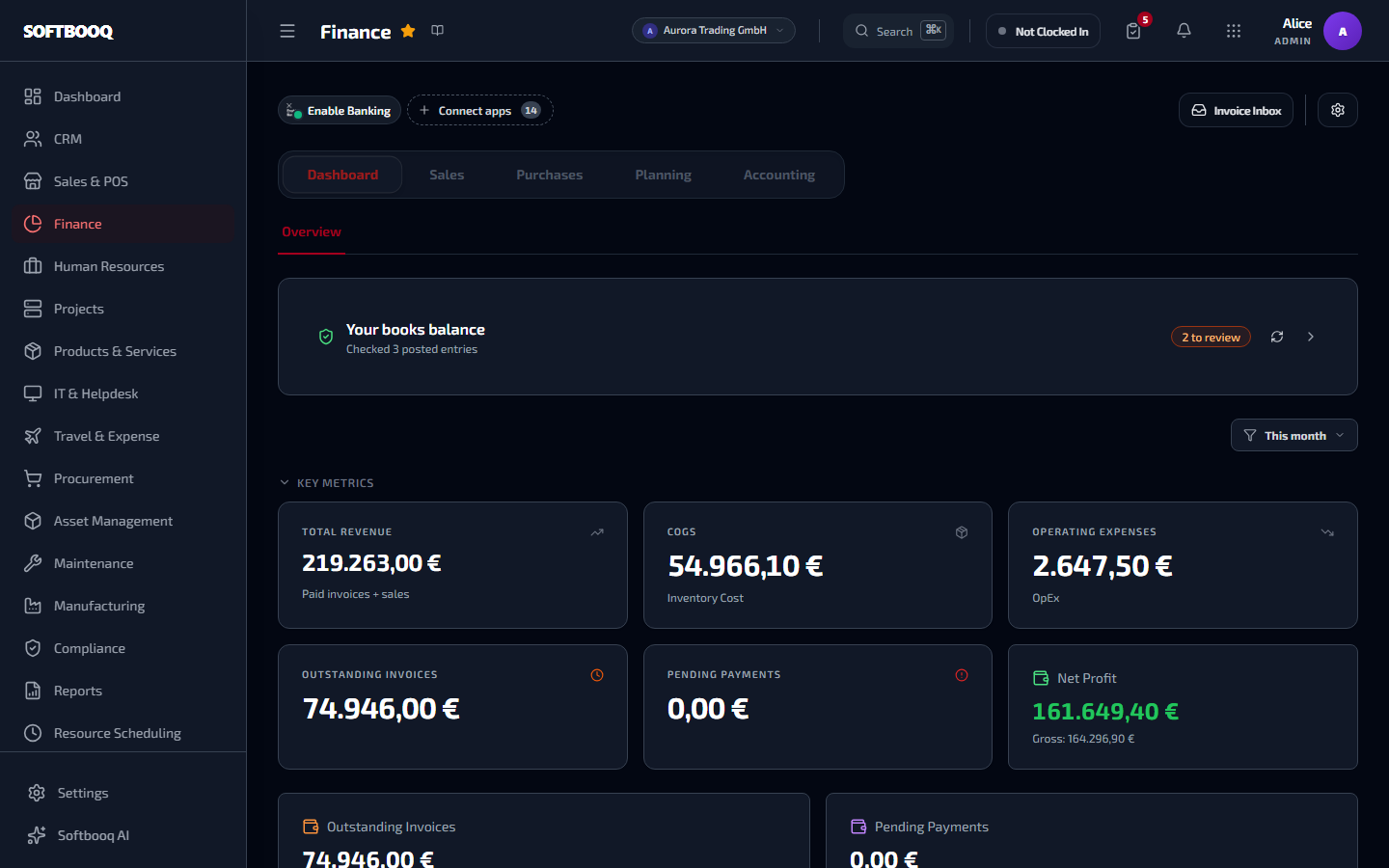Image resolution: width=1389 pixels, height=868 pixels.
Task: Click Operating Expenses trend-down icon
Action: click(x=1327, y=532)
